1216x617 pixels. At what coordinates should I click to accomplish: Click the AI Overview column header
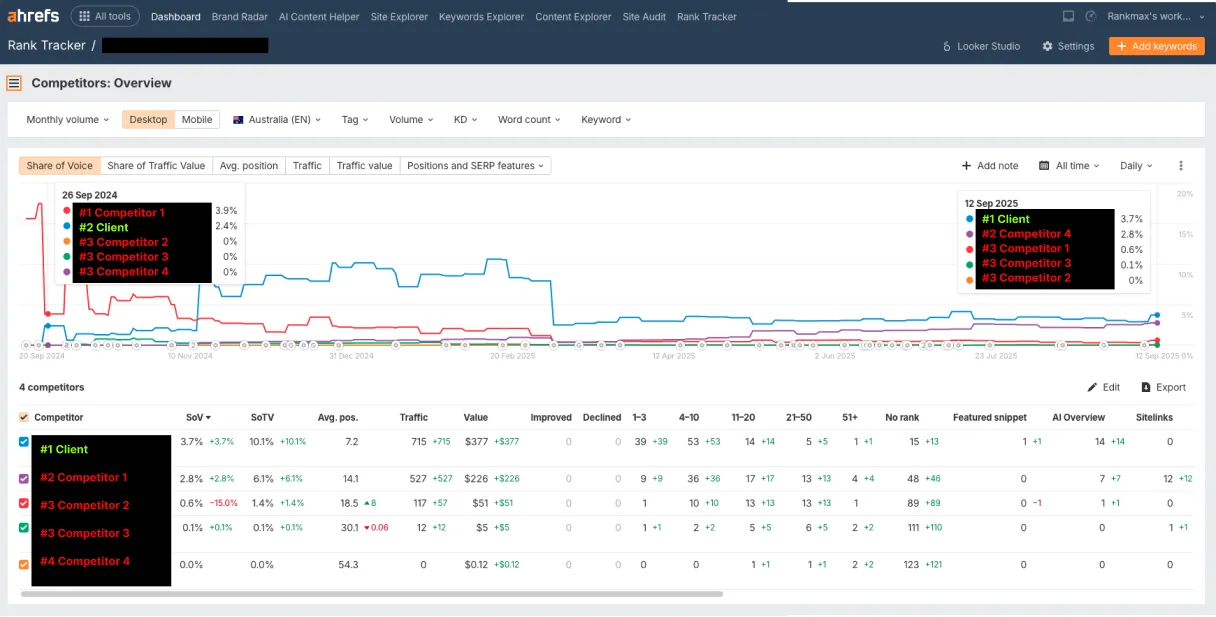point(1078,417)
